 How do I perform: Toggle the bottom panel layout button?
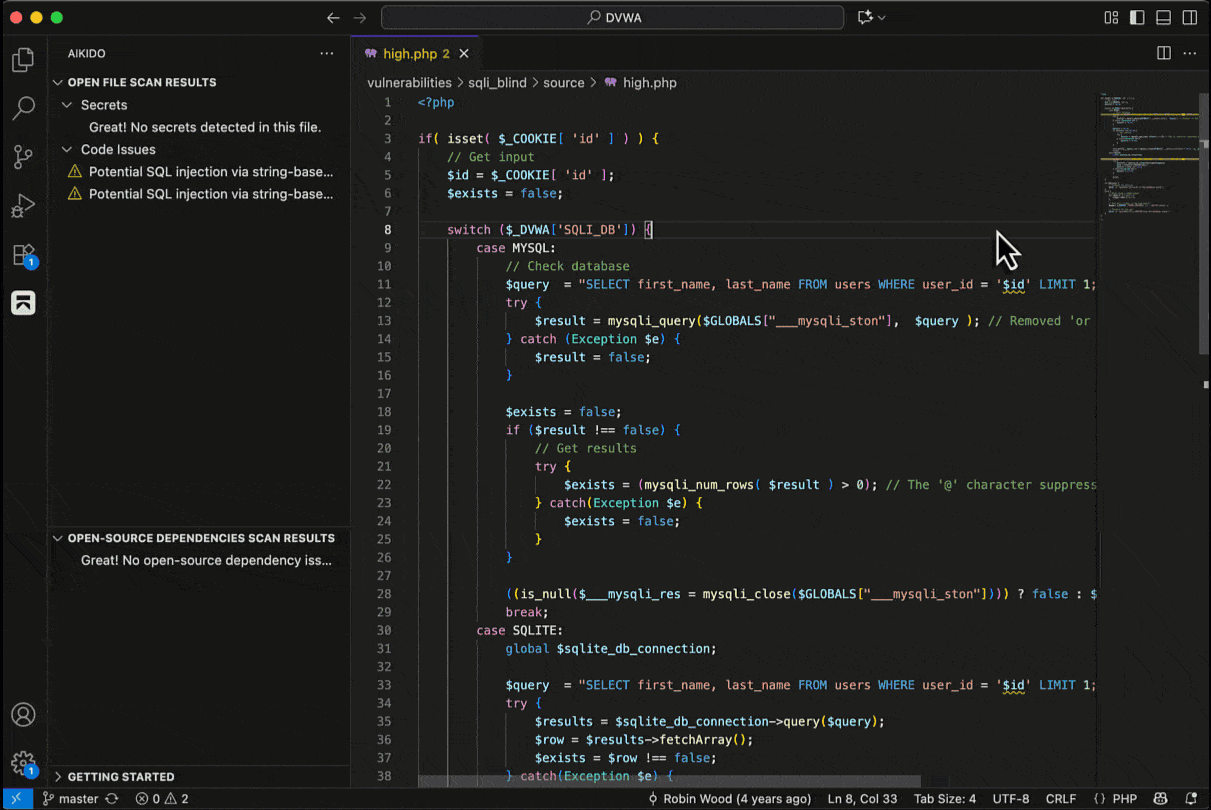1163,18
